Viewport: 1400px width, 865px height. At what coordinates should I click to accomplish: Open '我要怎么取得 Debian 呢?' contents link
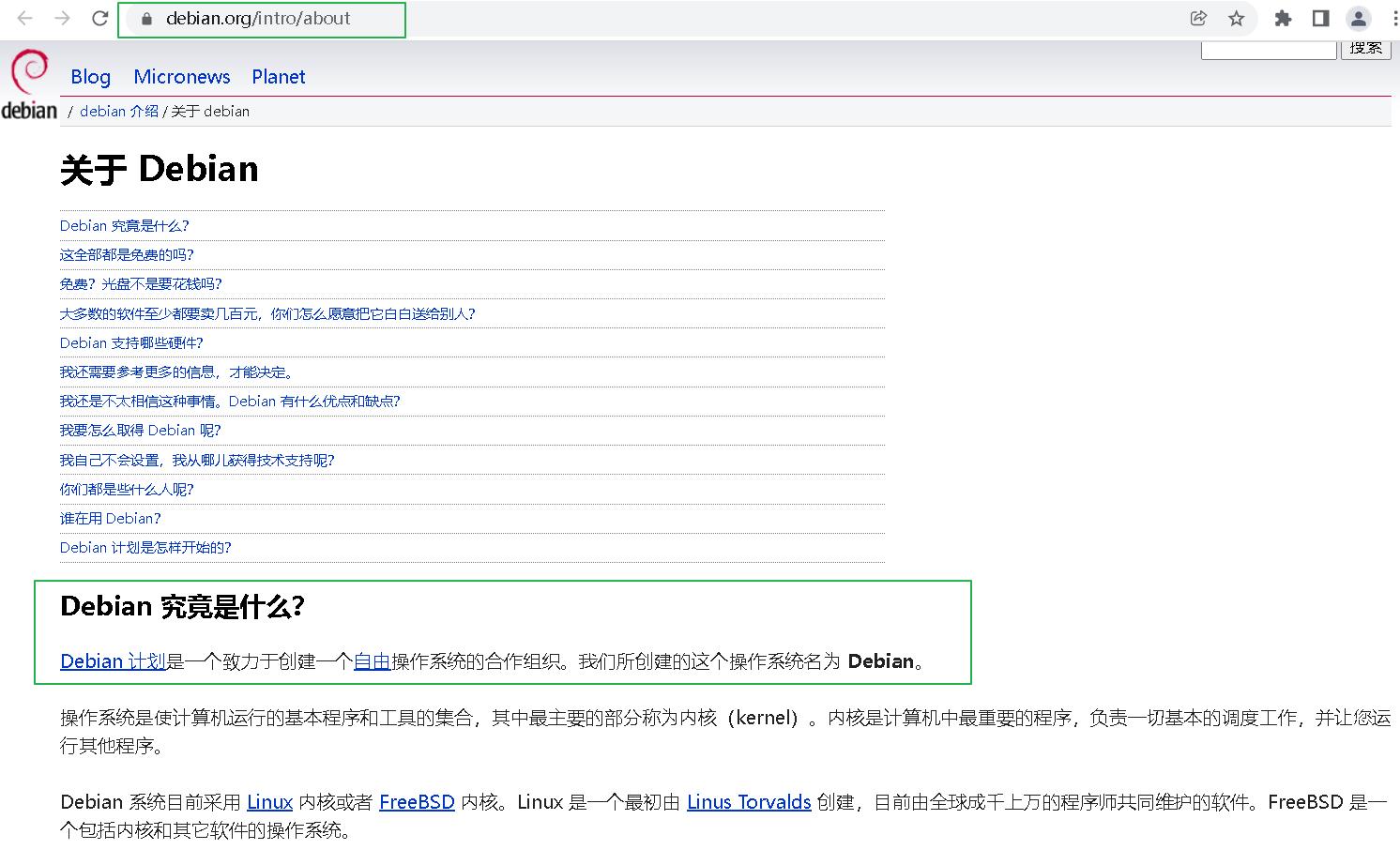[x=141, y=431]
